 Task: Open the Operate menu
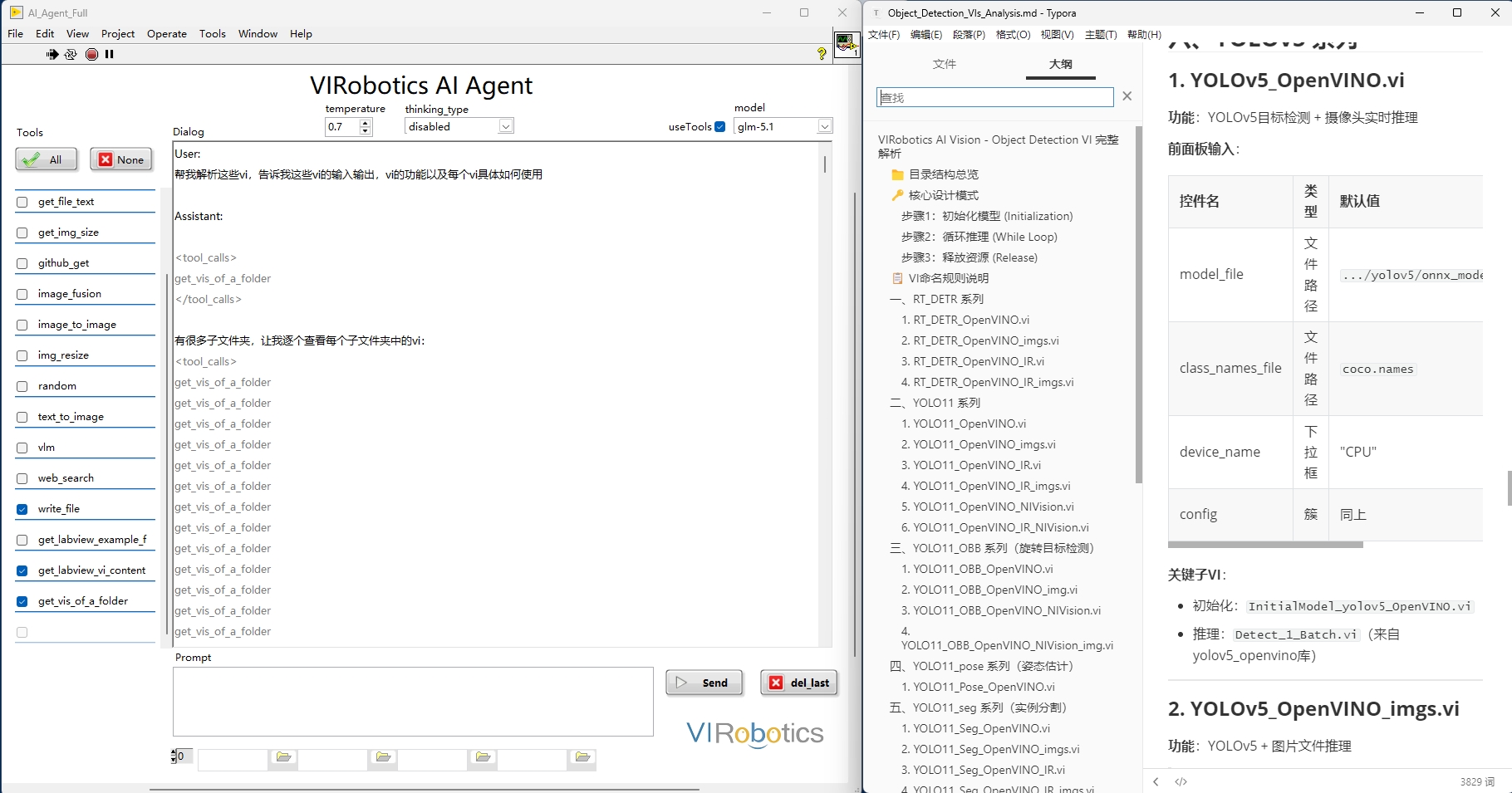point(166,34)
